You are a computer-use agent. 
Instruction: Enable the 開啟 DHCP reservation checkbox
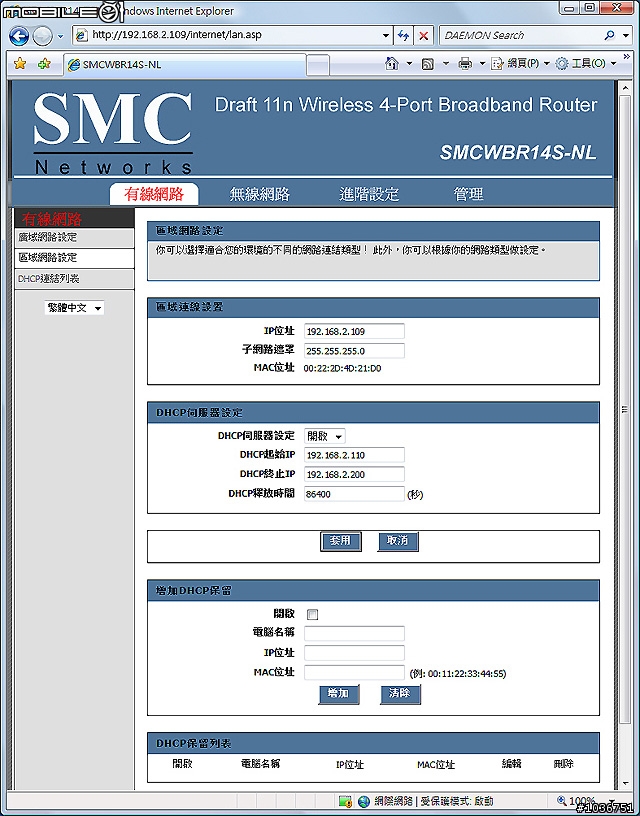312,615
